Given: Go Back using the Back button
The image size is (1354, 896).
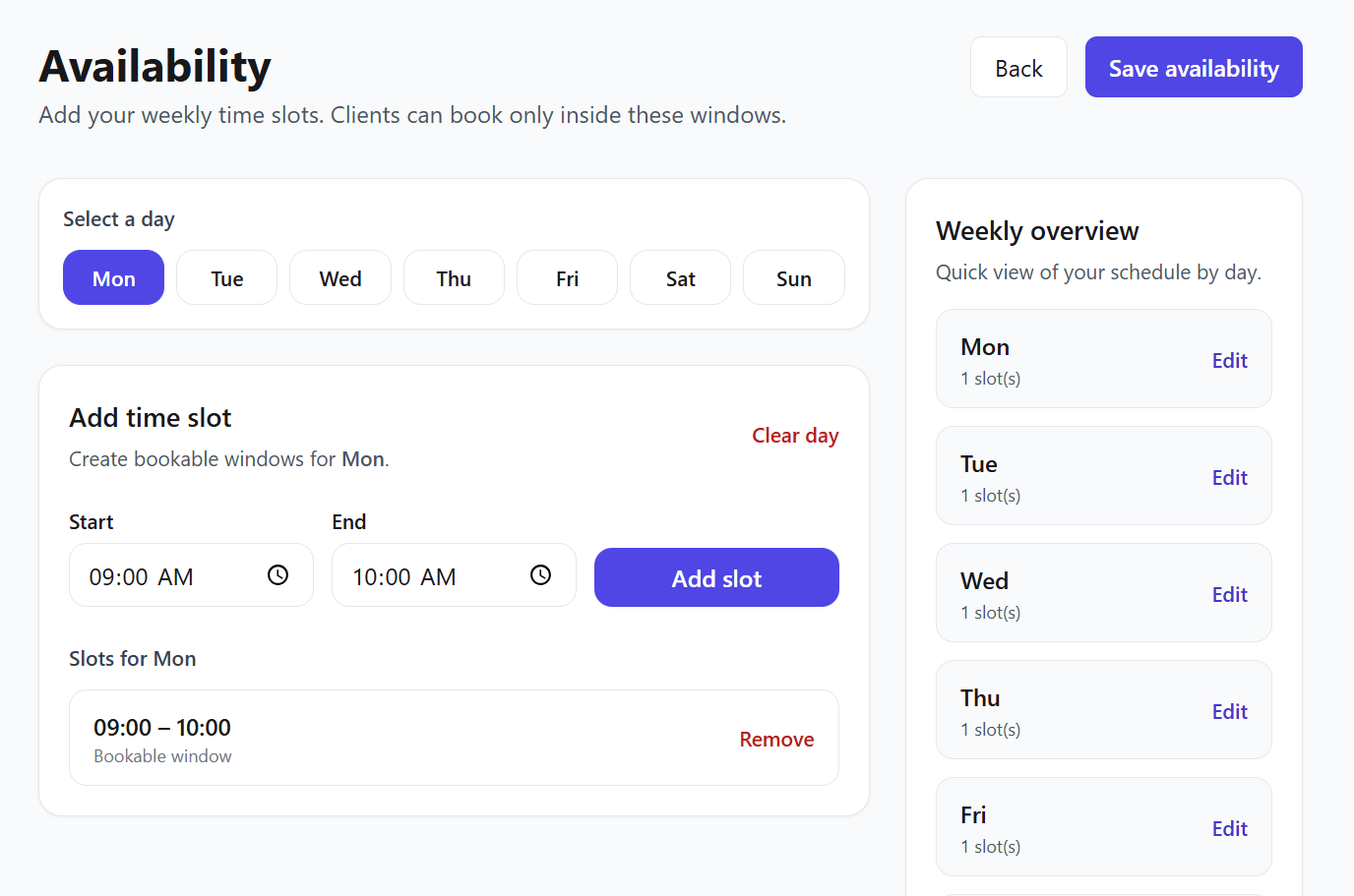Looking at the screenshot, I should click(1018, 68).
